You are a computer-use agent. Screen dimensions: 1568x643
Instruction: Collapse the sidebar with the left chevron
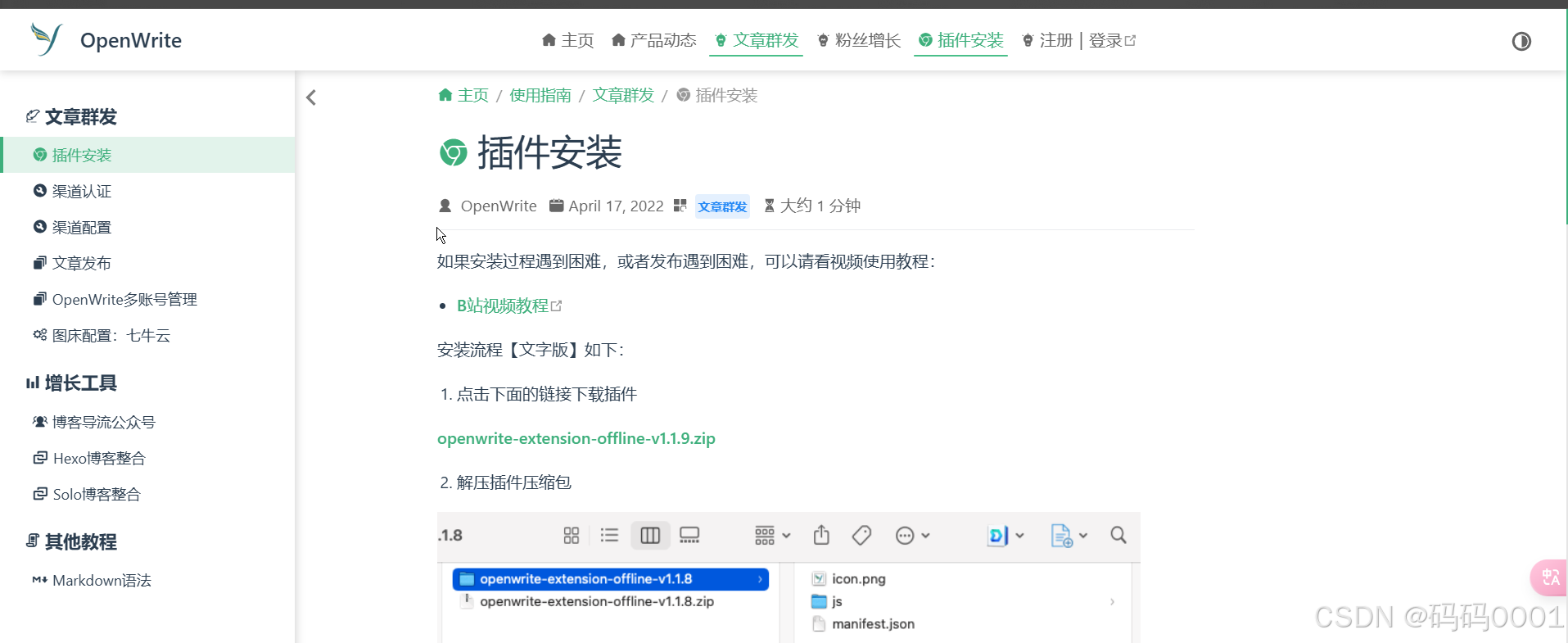pos(311,97)
